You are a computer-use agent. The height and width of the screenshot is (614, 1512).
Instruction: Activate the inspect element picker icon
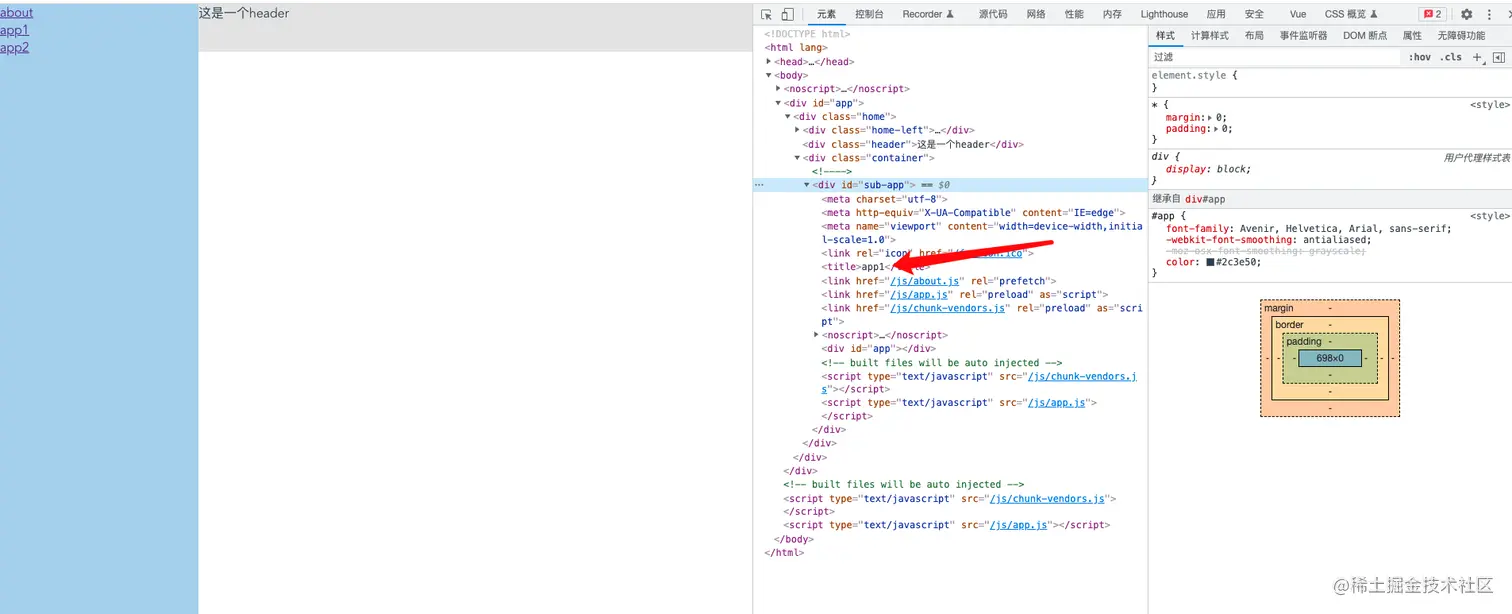[766, 14]
